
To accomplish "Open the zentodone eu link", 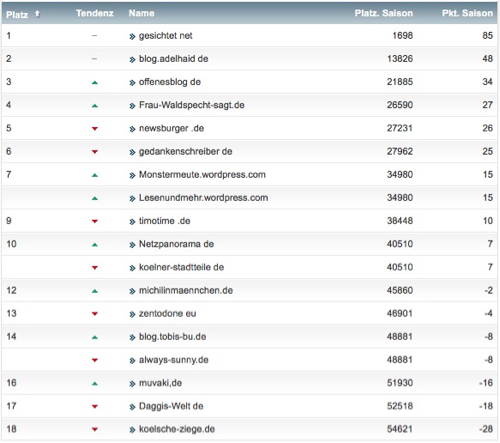I will point(167,314).
